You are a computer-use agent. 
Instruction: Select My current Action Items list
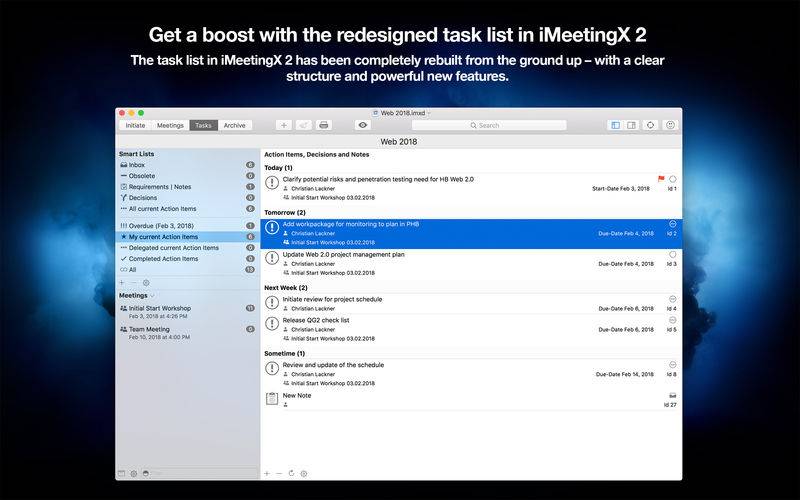click(x=188, y=237)
